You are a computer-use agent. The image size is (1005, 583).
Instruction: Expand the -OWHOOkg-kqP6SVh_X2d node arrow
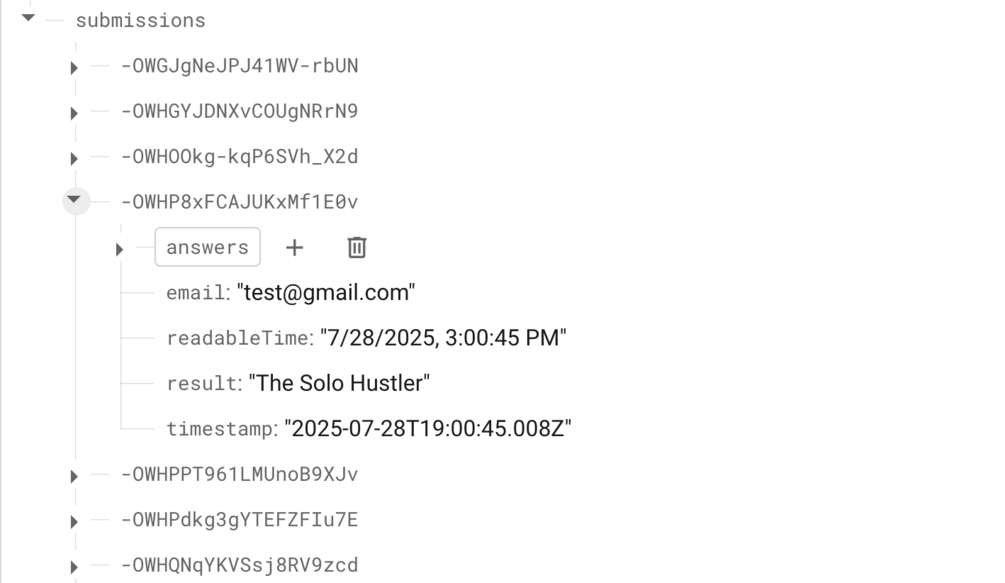[74, 158]
